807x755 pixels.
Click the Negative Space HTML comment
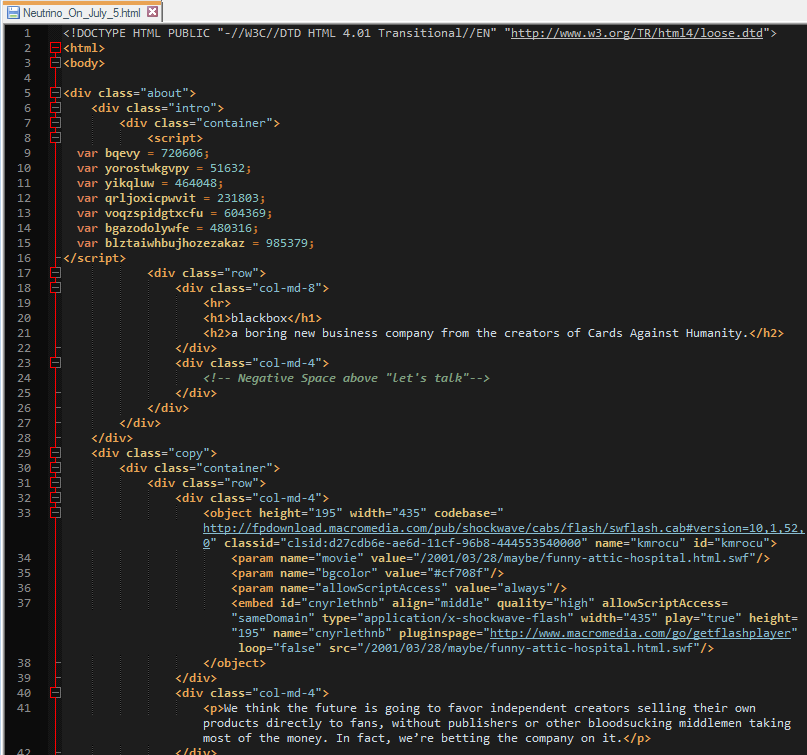tap(346, 378)
